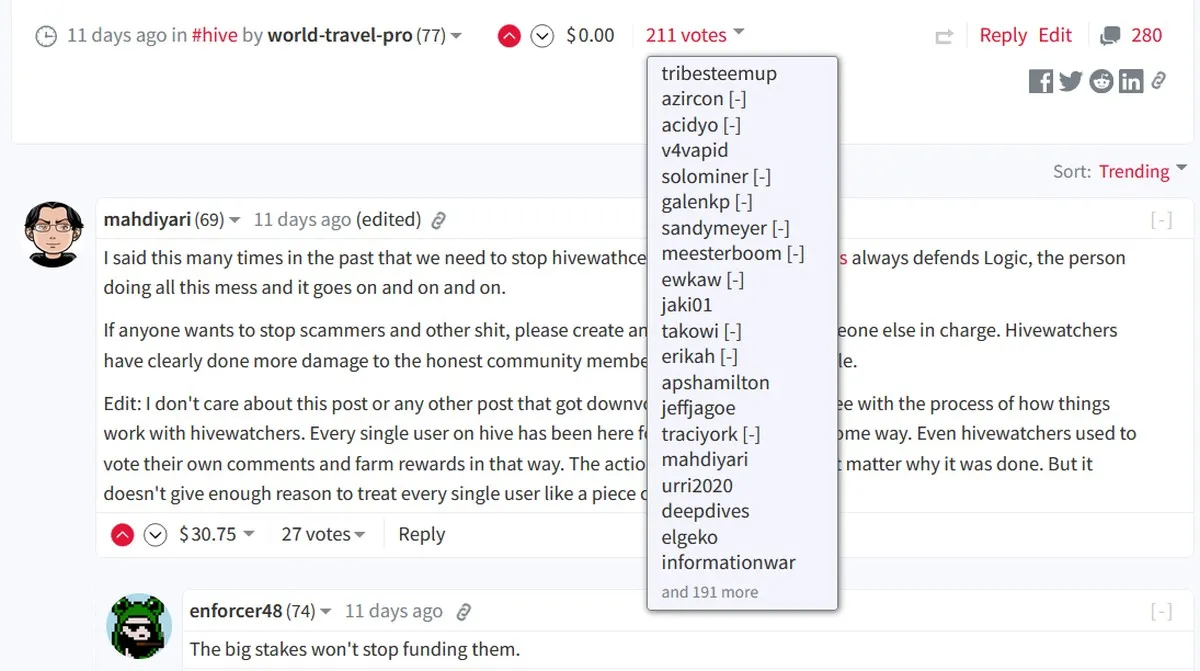Image resolution: width=1200 pixels, height=671 pixels.
Task: Select traciyork in voters list
Action: [700, 434]
